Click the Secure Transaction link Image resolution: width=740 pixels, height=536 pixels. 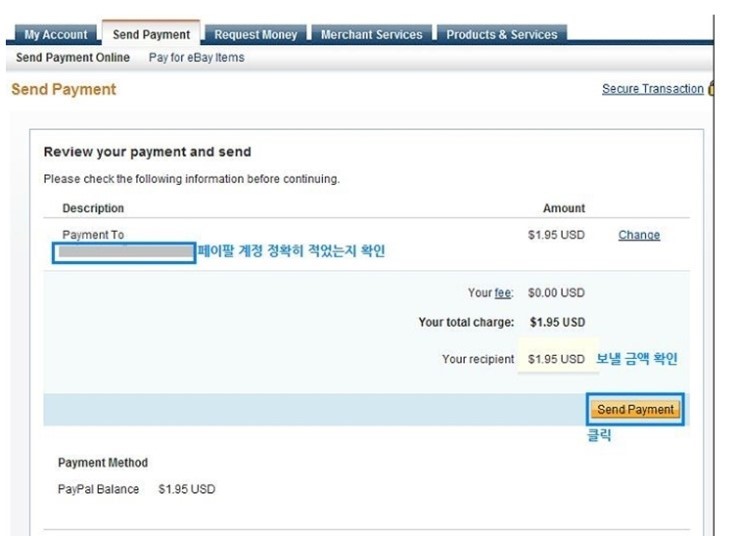[652, 89]
